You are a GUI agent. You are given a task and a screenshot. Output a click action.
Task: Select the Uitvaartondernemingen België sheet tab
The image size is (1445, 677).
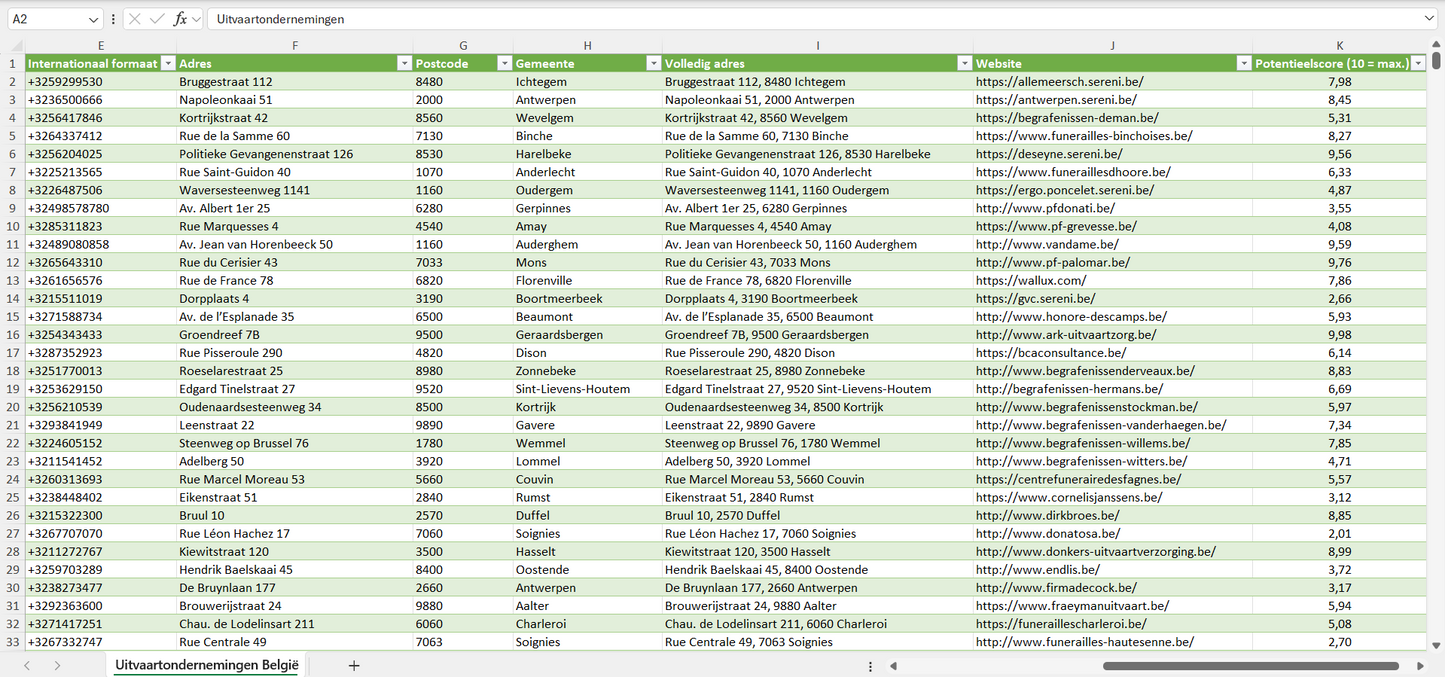[206, 665]
